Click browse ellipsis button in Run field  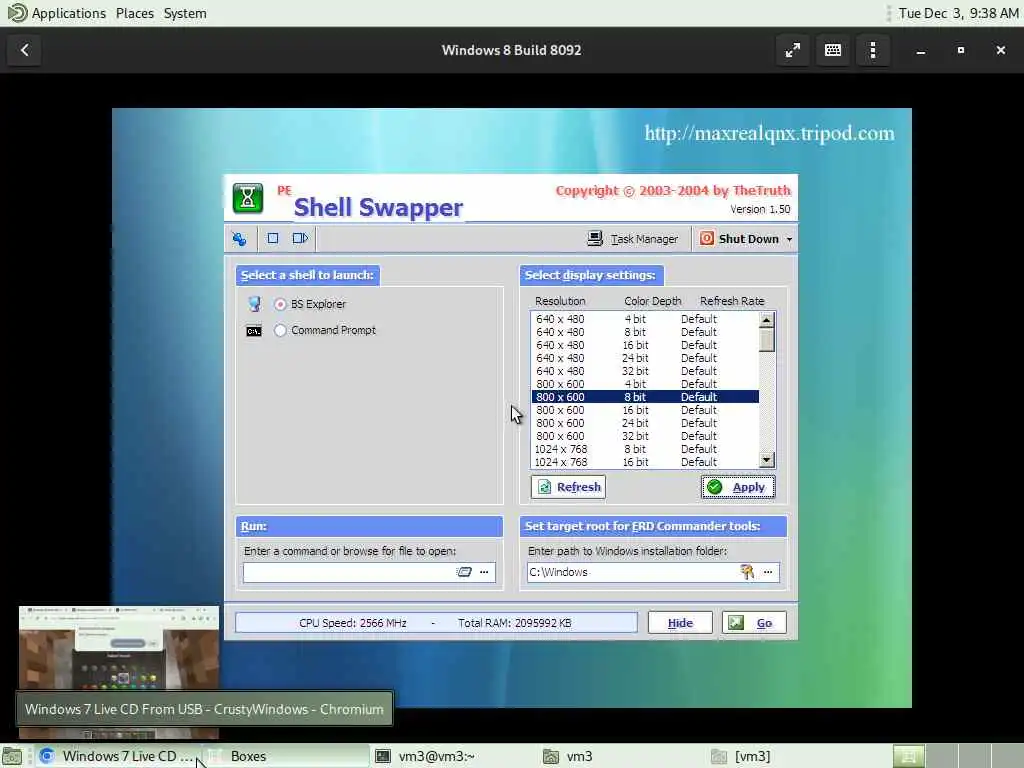(x=484, y=572)
